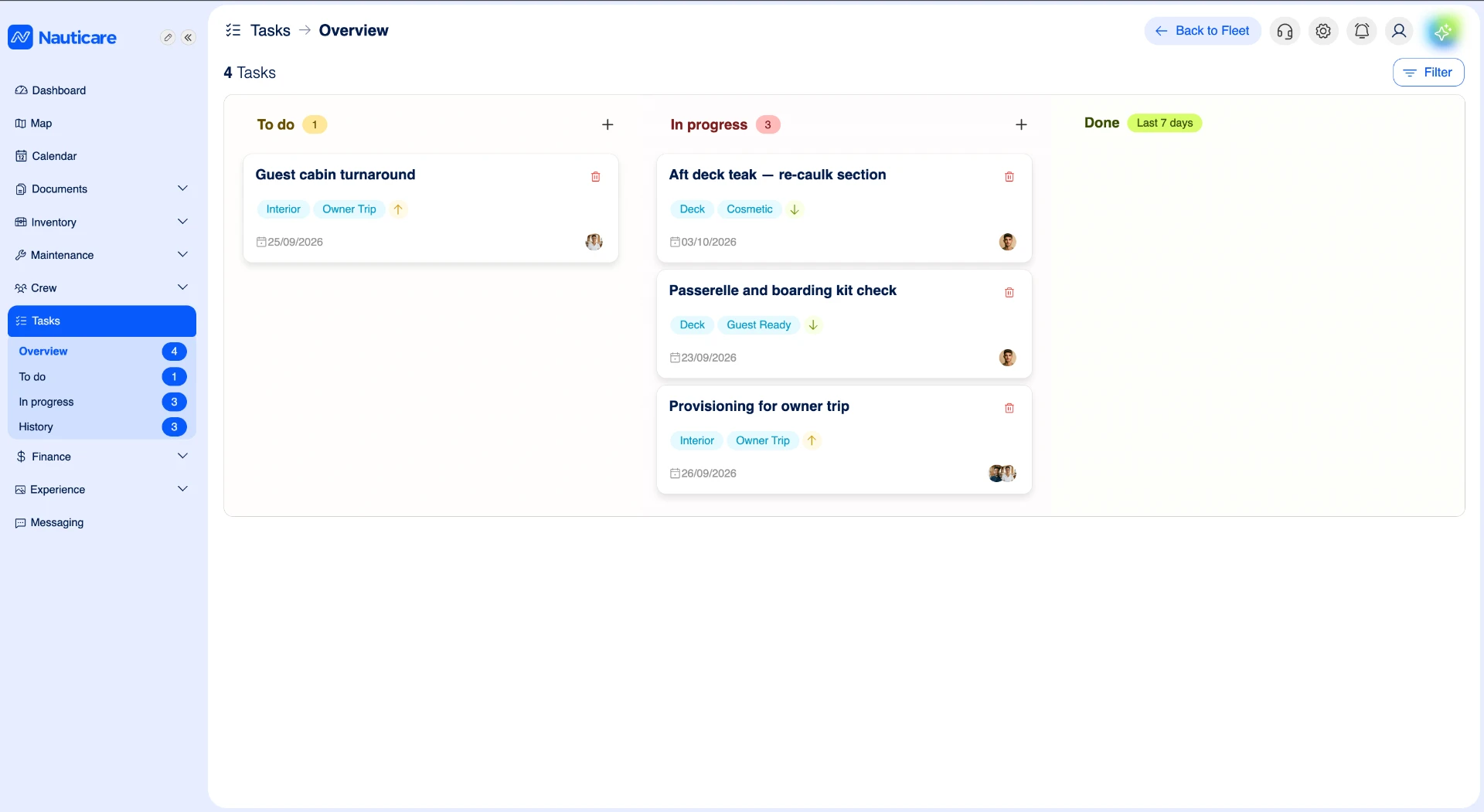Add a new task to In progress column
Image resolution: width=1484 pixels, height=812 pixels.
click(1021, 124)
